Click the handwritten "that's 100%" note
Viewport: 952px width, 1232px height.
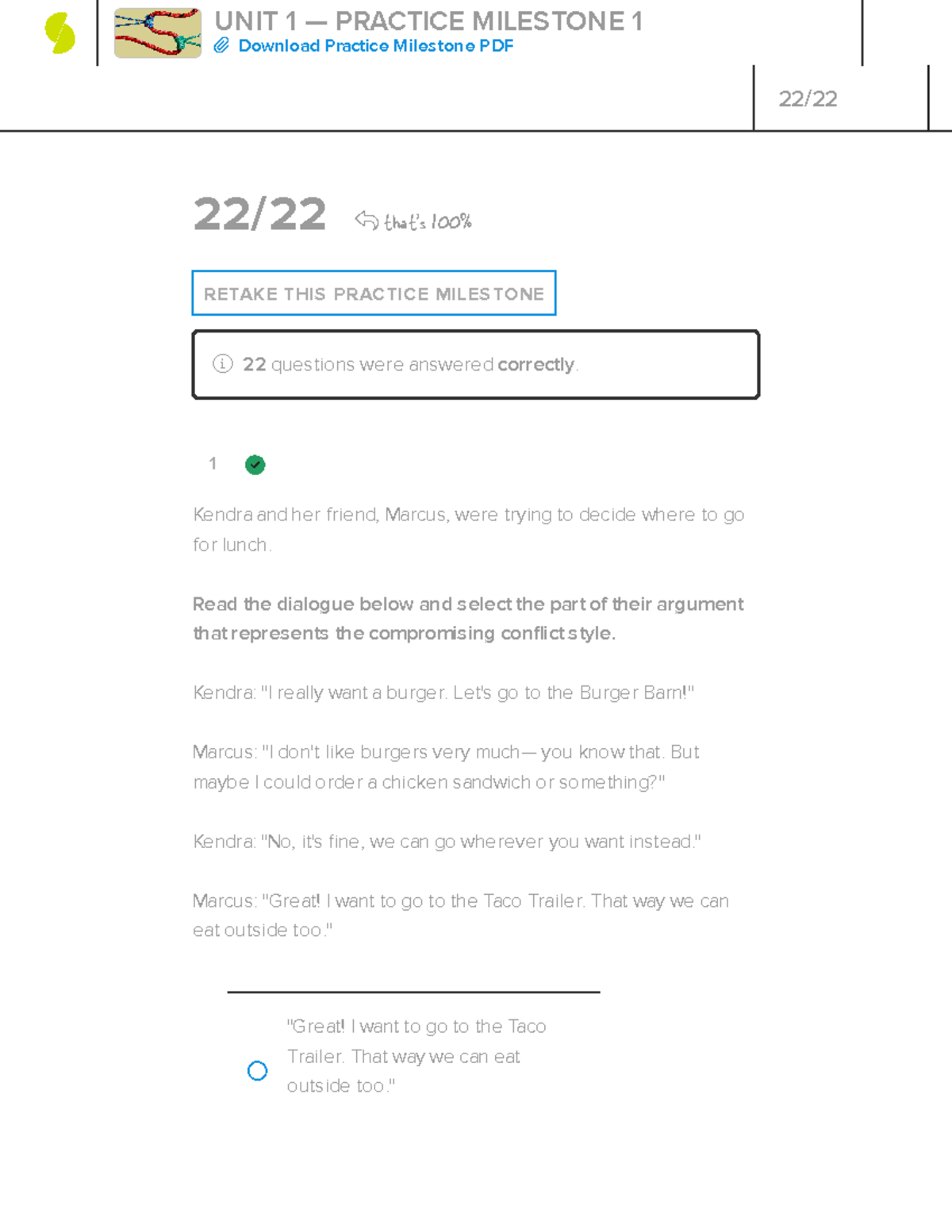[x=428, y=222]
